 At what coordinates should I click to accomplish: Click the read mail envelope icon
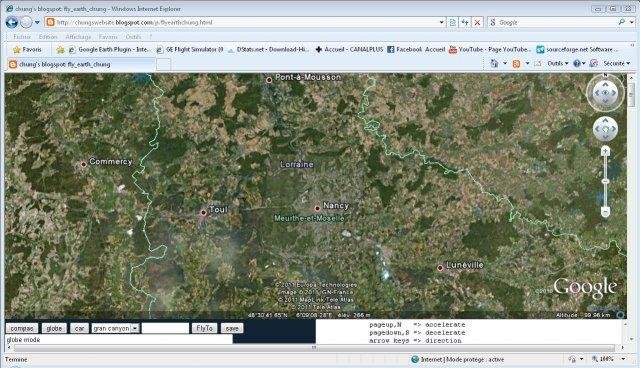538,63
